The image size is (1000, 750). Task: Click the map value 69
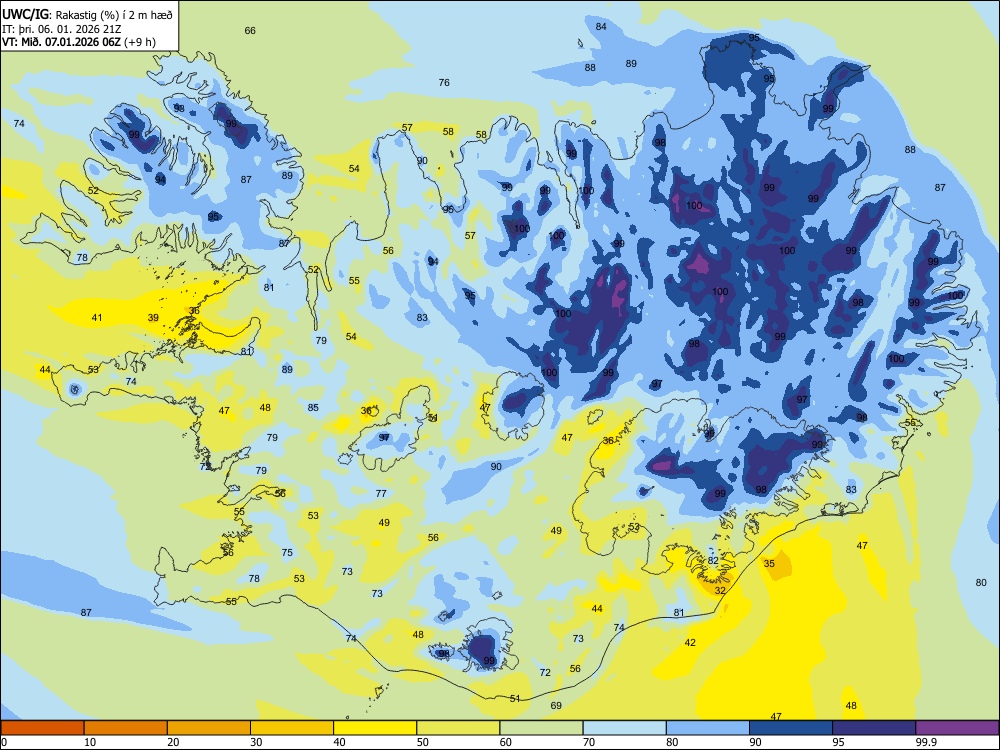(556, 705)
